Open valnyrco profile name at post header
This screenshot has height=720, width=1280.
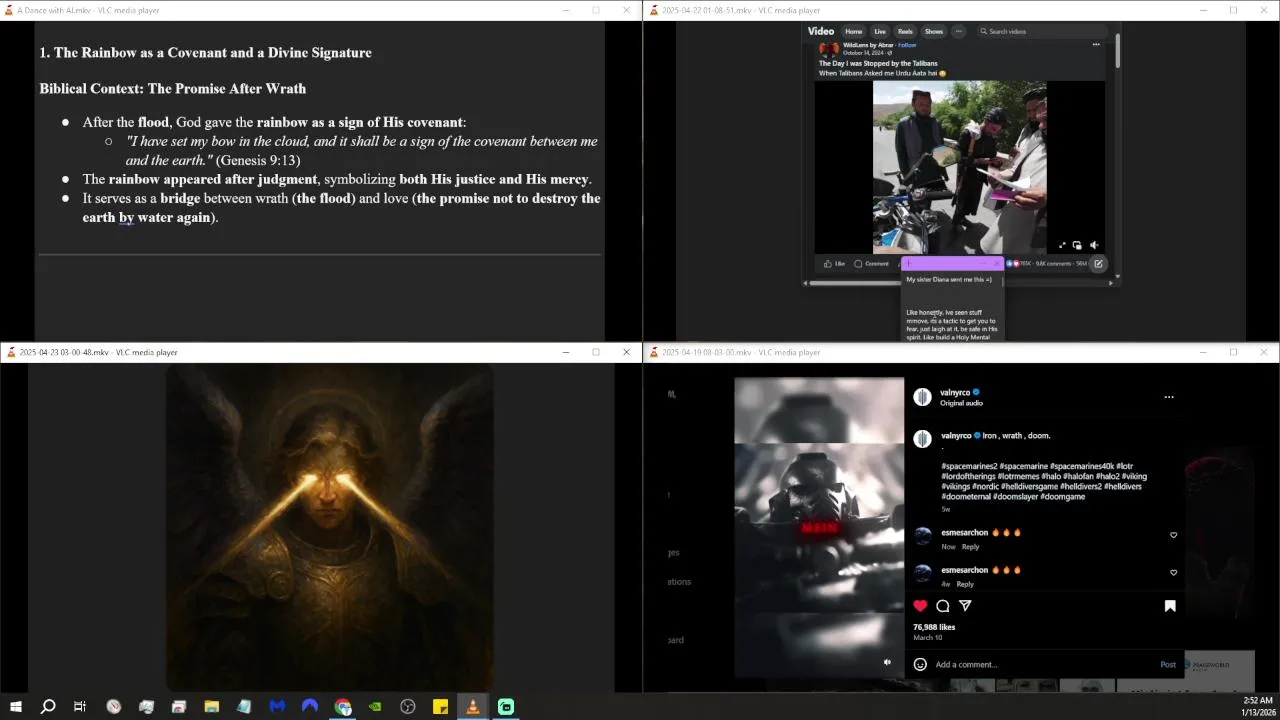[956, 393]
